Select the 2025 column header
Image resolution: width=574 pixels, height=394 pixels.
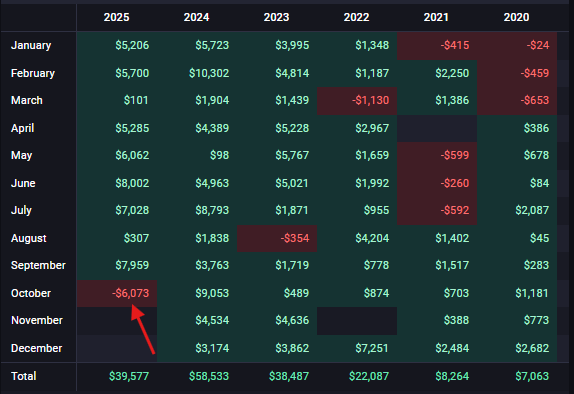pos(116,17)
